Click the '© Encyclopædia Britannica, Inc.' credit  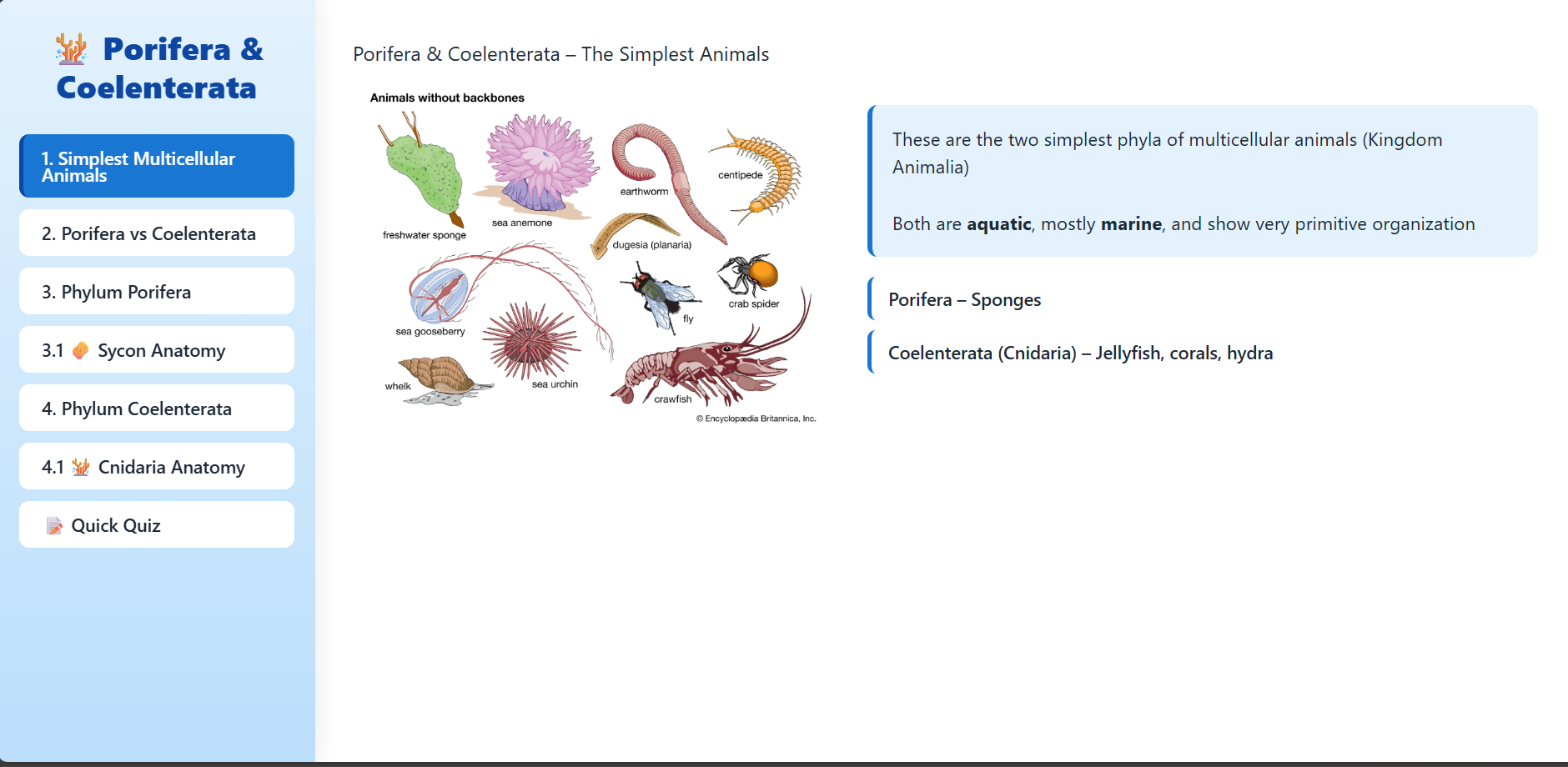[756, 419]
